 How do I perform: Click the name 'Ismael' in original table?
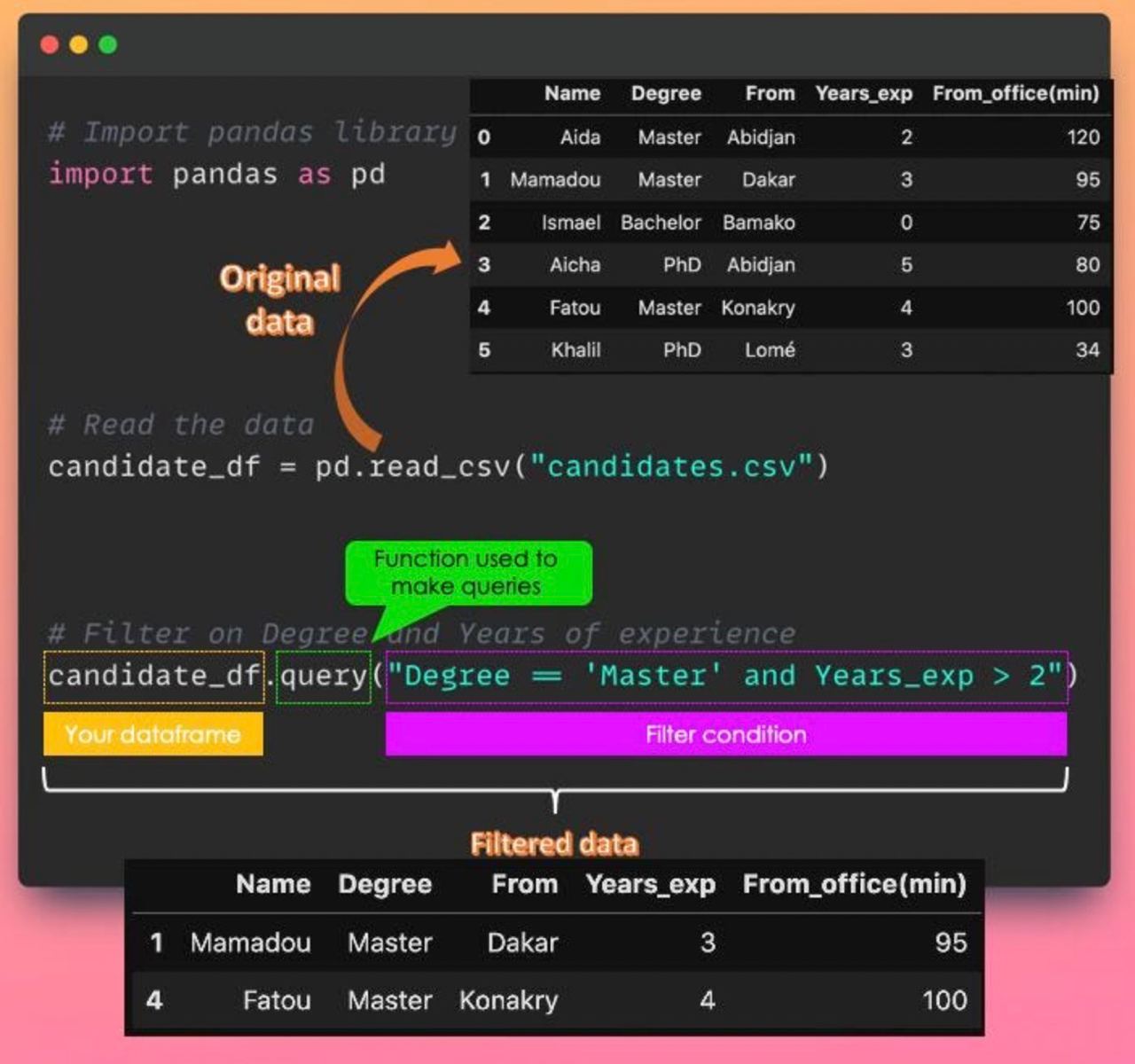570,223
